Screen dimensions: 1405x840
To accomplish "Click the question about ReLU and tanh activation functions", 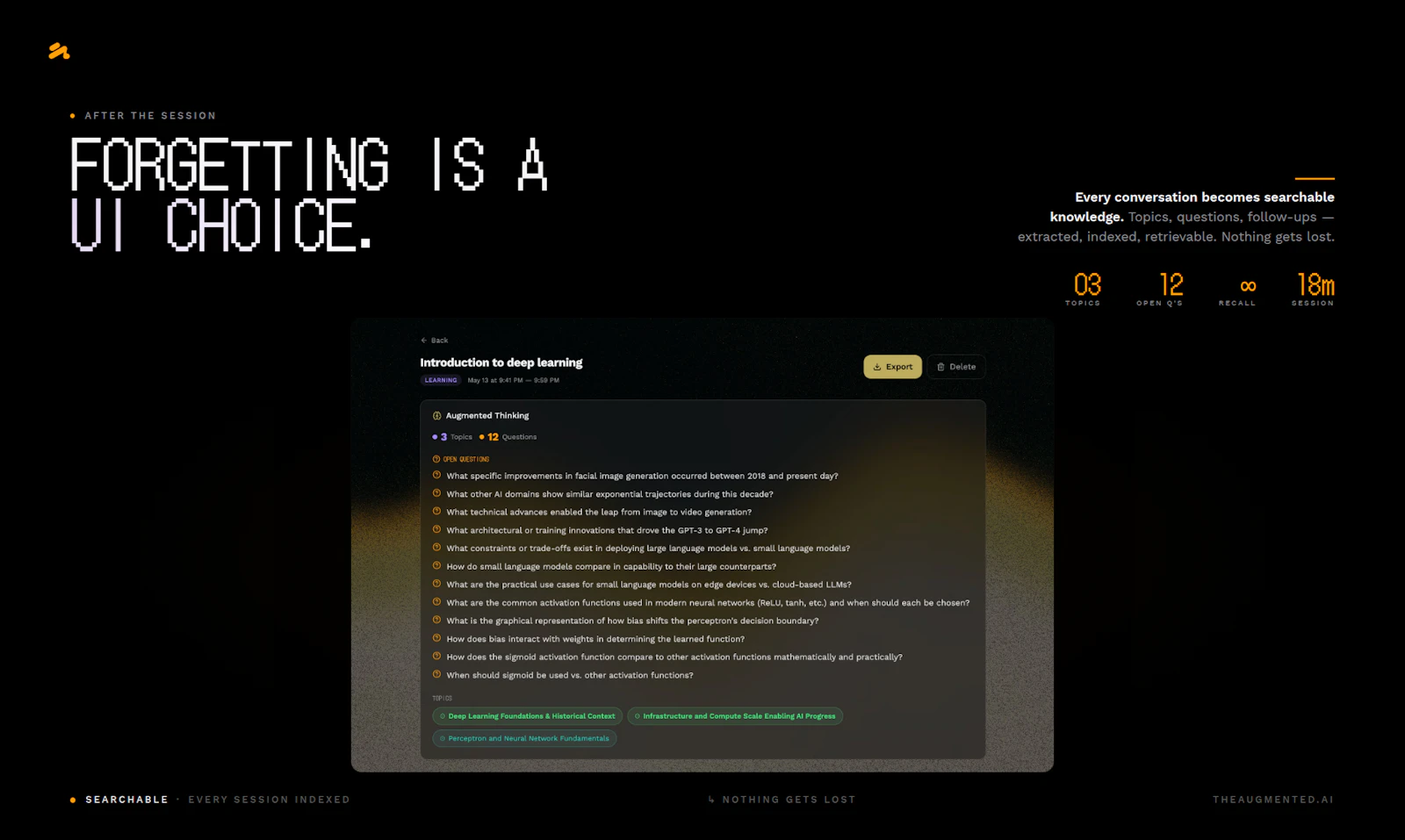I will point(708,603).
